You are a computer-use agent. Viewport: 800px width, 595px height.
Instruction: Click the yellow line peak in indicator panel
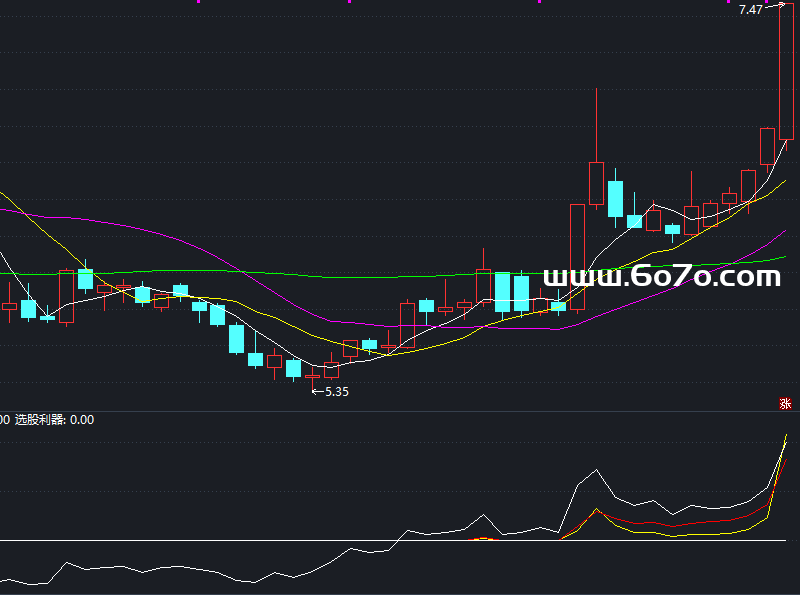click(x=786, y=435)
